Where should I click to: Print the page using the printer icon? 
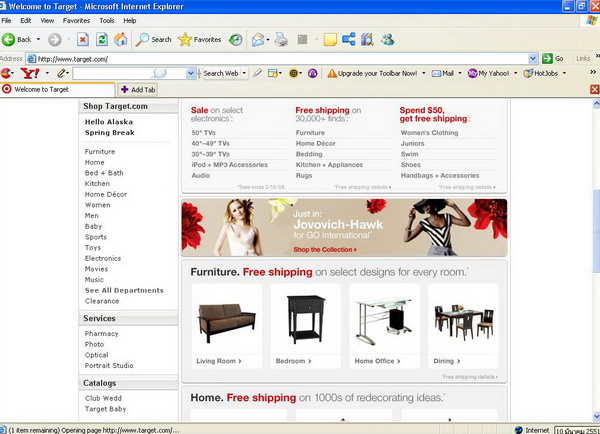point(281,39)
